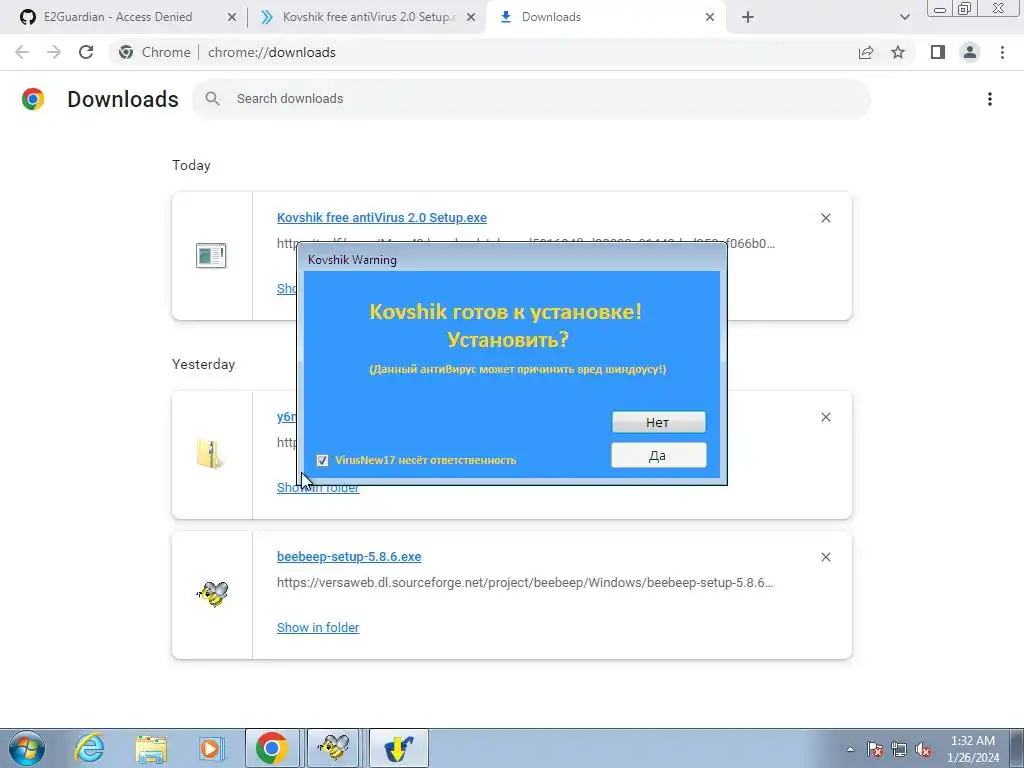Remove Kovshik Setup.exe from downloads list

825,218
